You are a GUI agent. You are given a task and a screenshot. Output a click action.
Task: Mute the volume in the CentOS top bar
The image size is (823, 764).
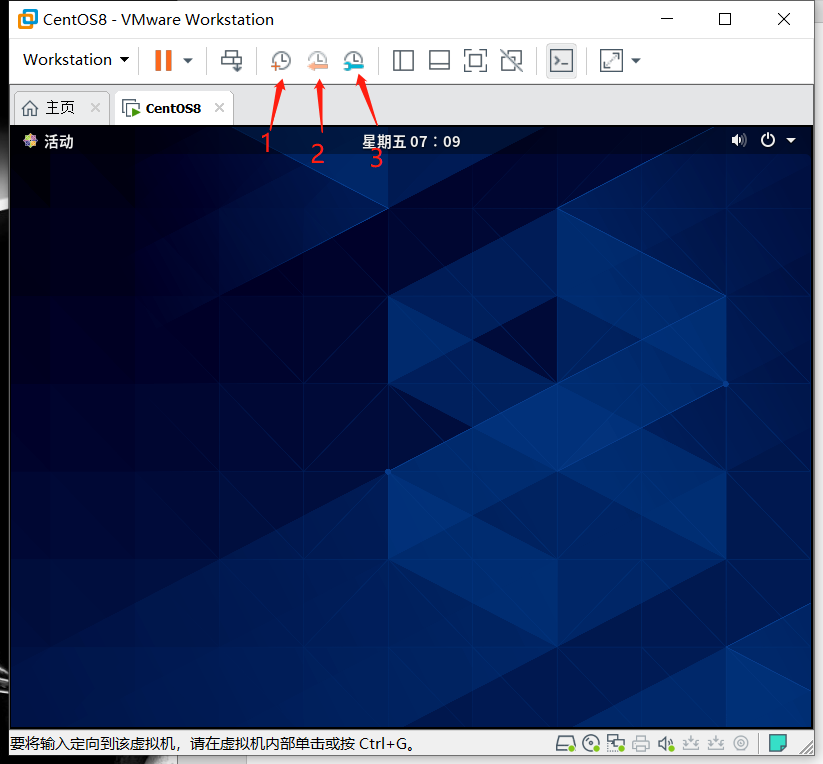(x=738, y=140)
